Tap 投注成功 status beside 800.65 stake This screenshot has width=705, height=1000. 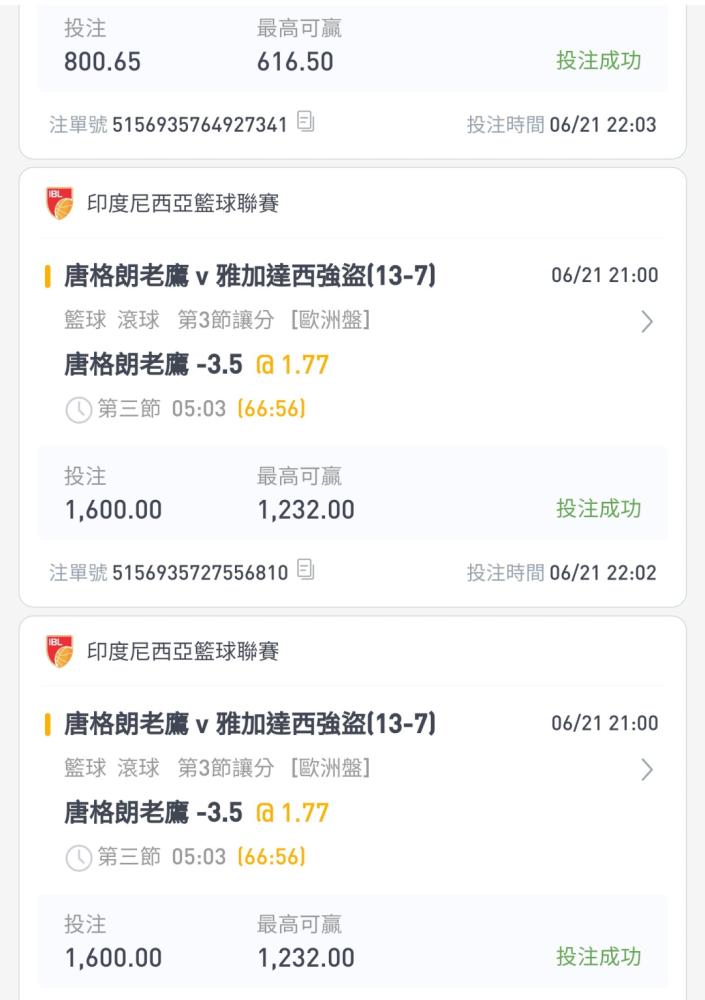tap(598, 61)
